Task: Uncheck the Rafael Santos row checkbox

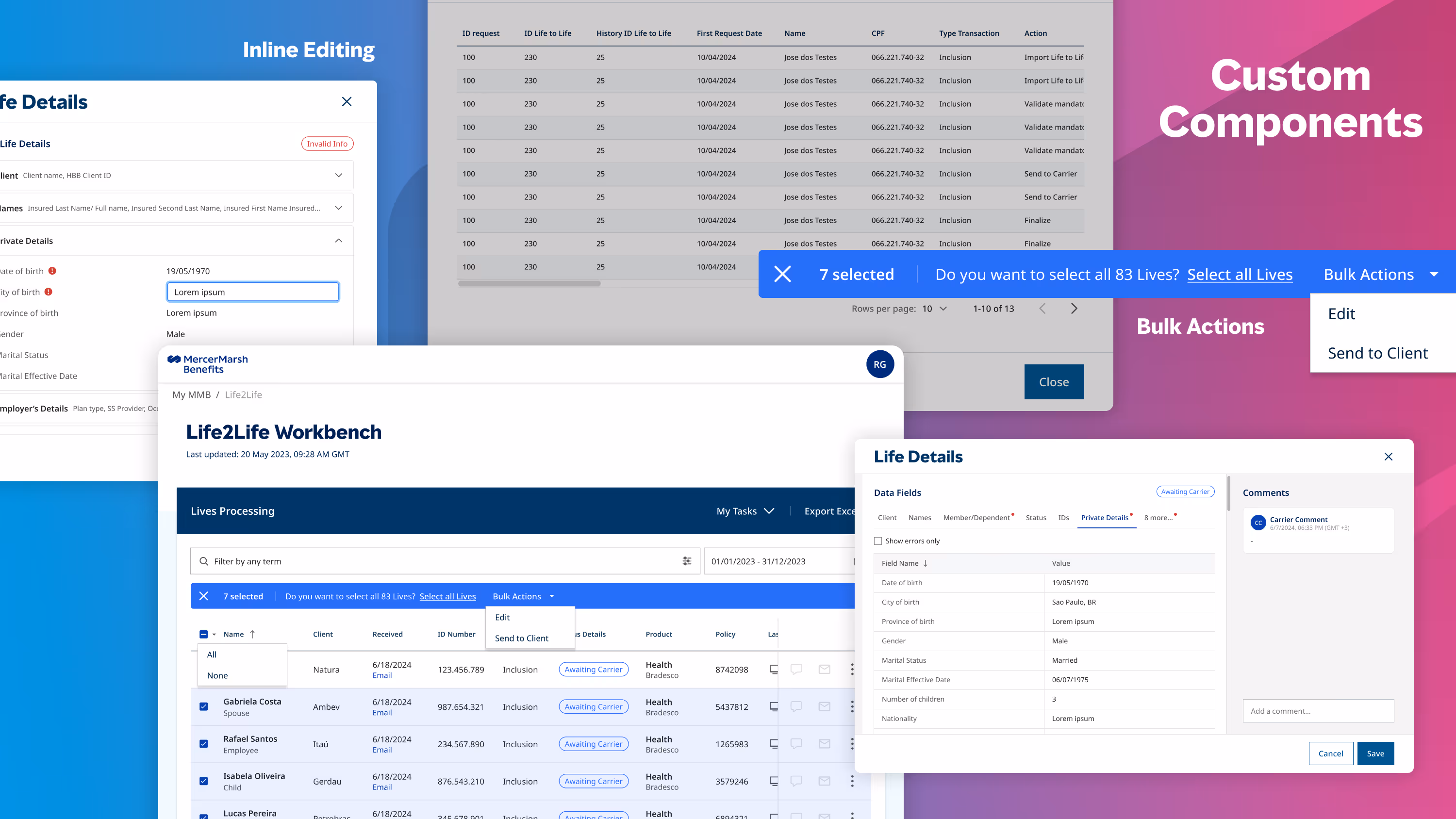Action: coord(204,744)
